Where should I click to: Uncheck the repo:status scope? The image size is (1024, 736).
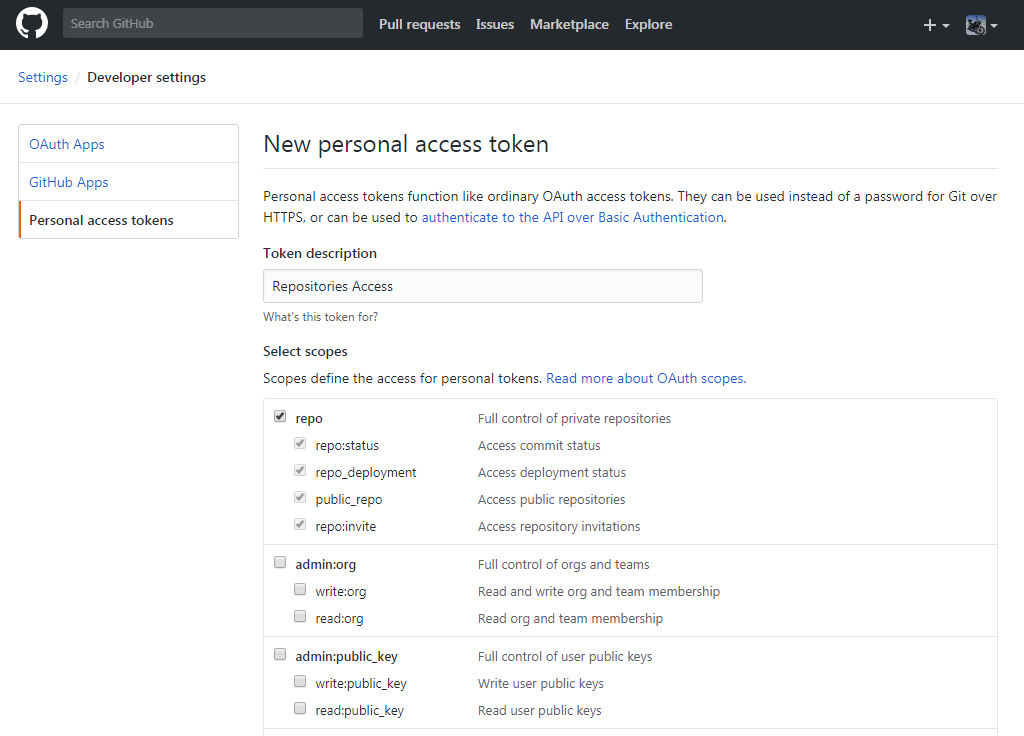pyautogui.click(x=300, y=442)
